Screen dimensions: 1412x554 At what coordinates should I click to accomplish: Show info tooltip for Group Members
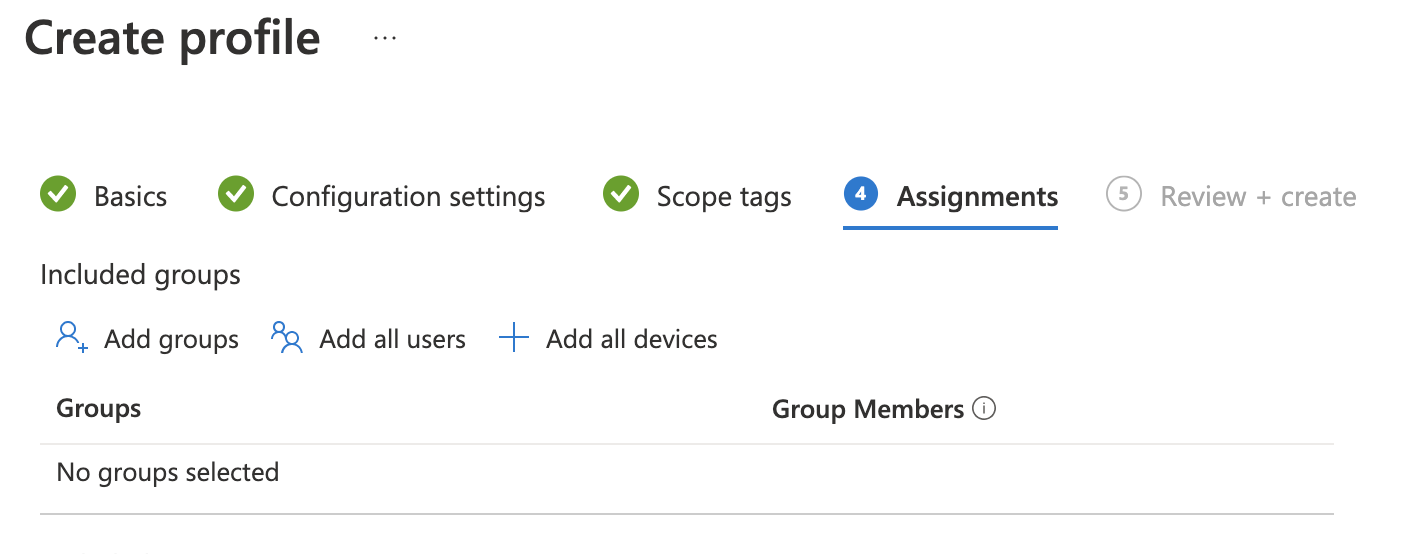coord(984,408)
